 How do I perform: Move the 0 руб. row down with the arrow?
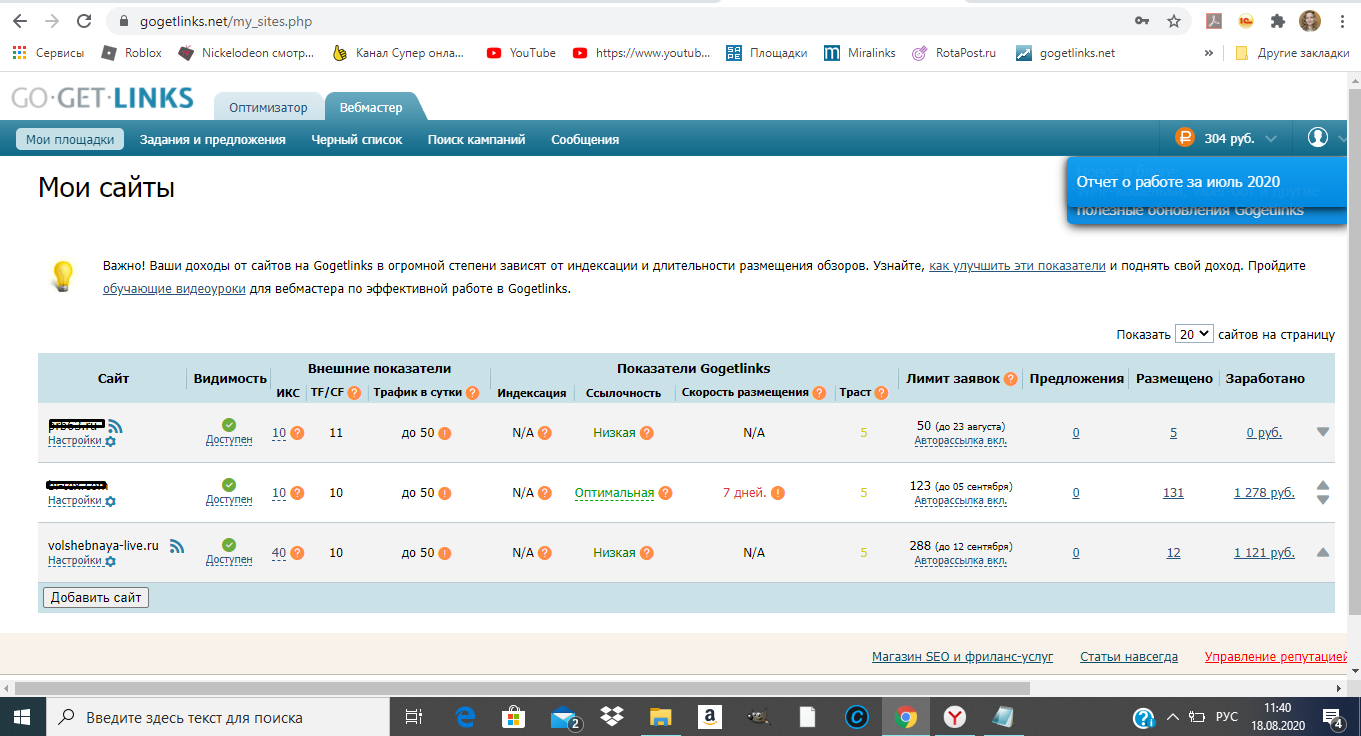pos(1323,432)
